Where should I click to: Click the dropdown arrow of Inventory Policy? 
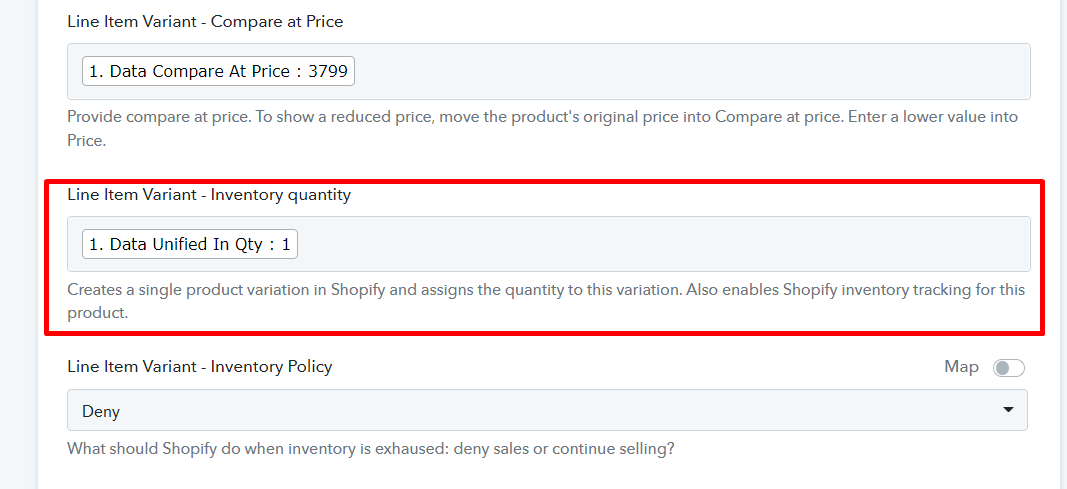point(1008,409)
